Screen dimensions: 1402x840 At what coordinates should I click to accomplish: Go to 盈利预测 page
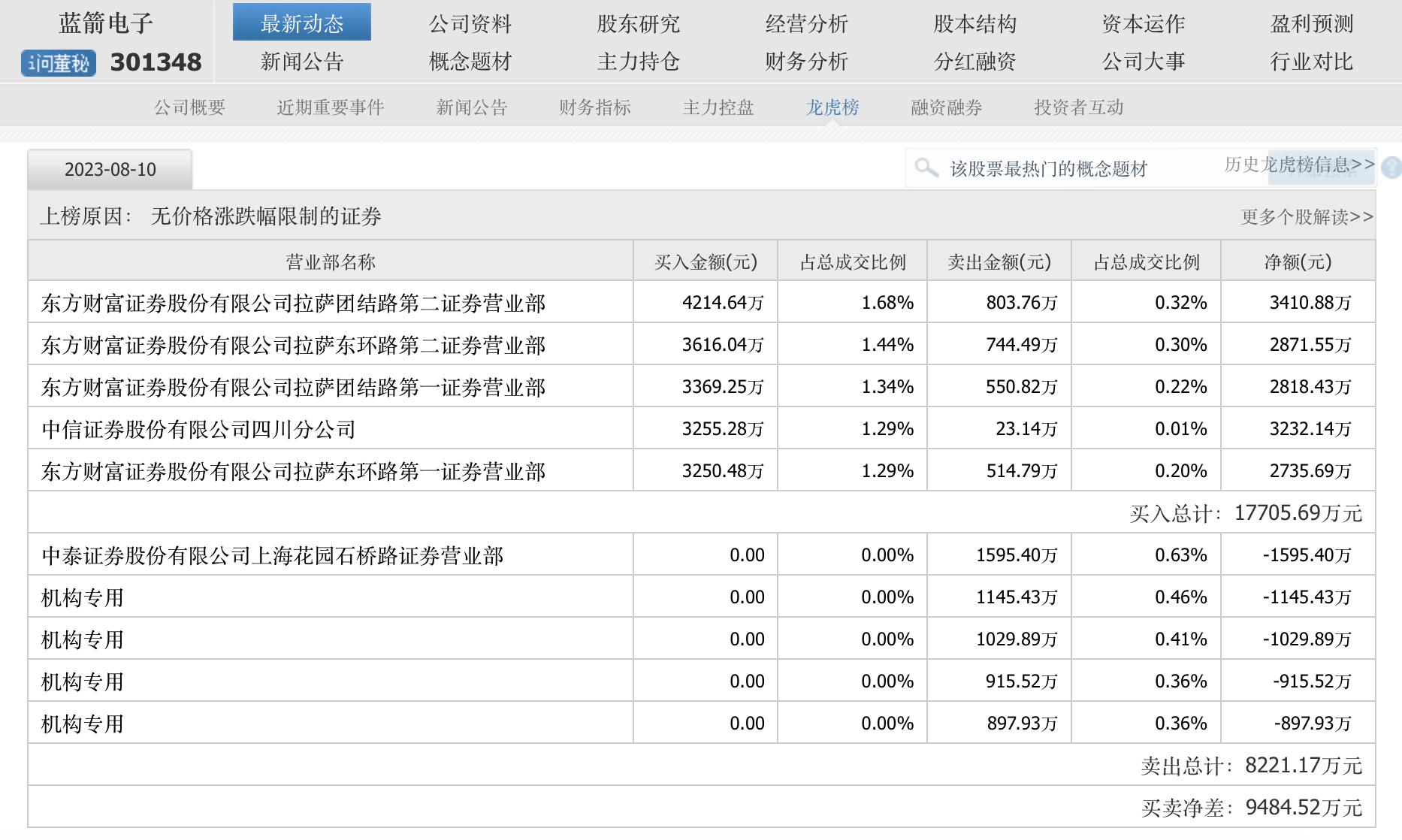[x=1311, y=23]
